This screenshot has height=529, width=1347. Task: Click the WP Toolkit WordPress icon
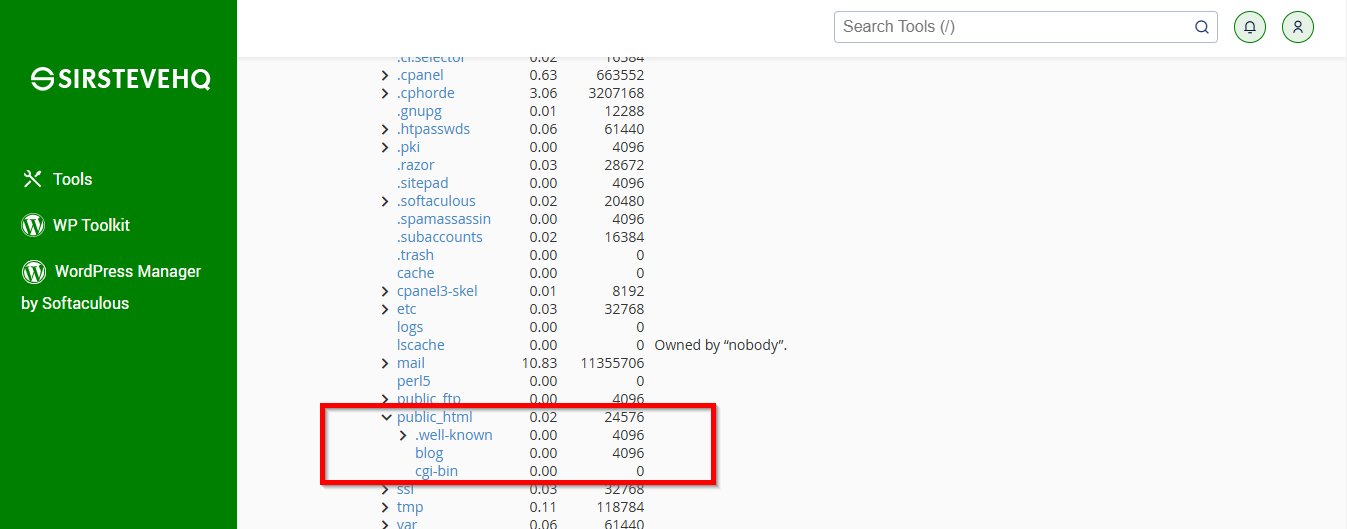(x=33, y=225)
